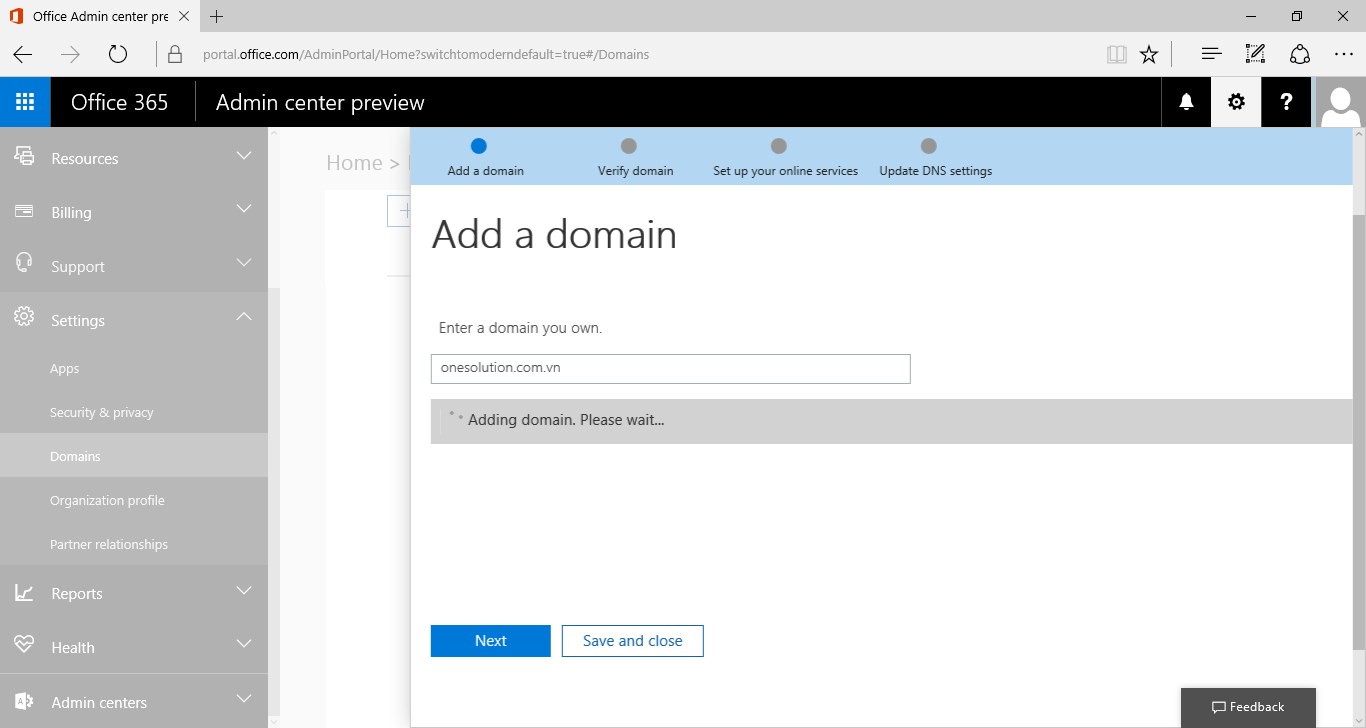Expand the Admin centers section
This screenshot has width=1366, height=728.
click(x=134, y=702)
